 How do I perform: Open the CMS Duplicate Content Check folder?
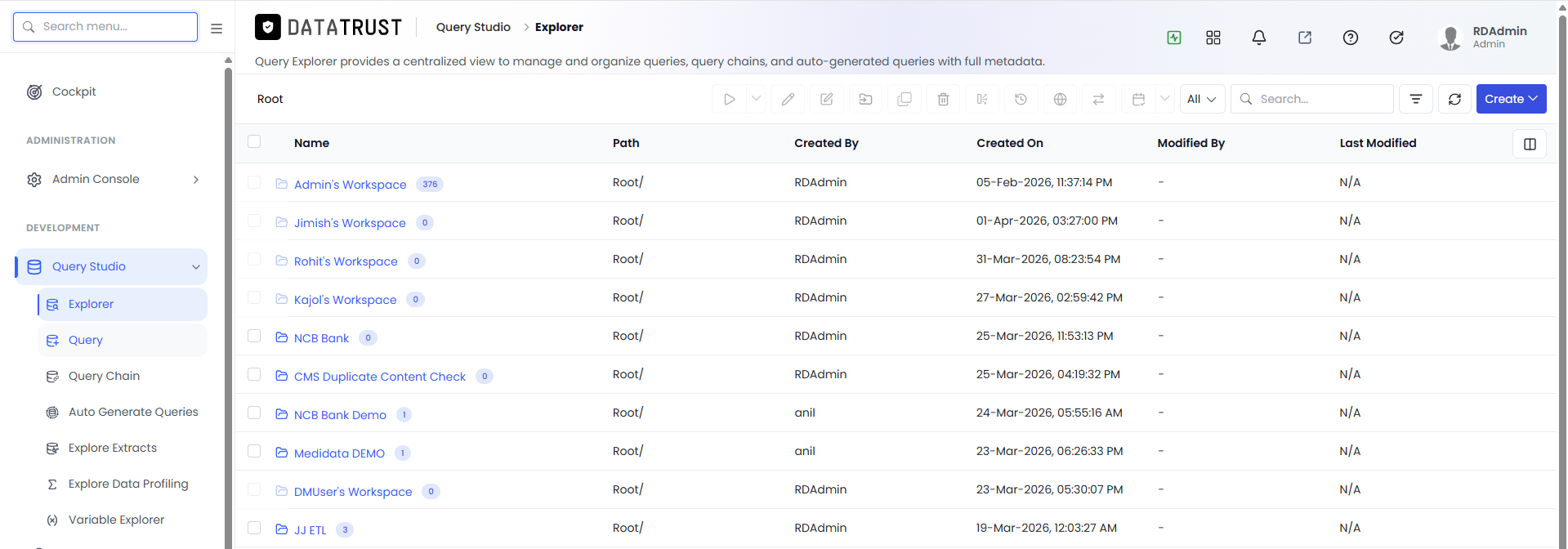pyautogui.click(x=380, y=377)
